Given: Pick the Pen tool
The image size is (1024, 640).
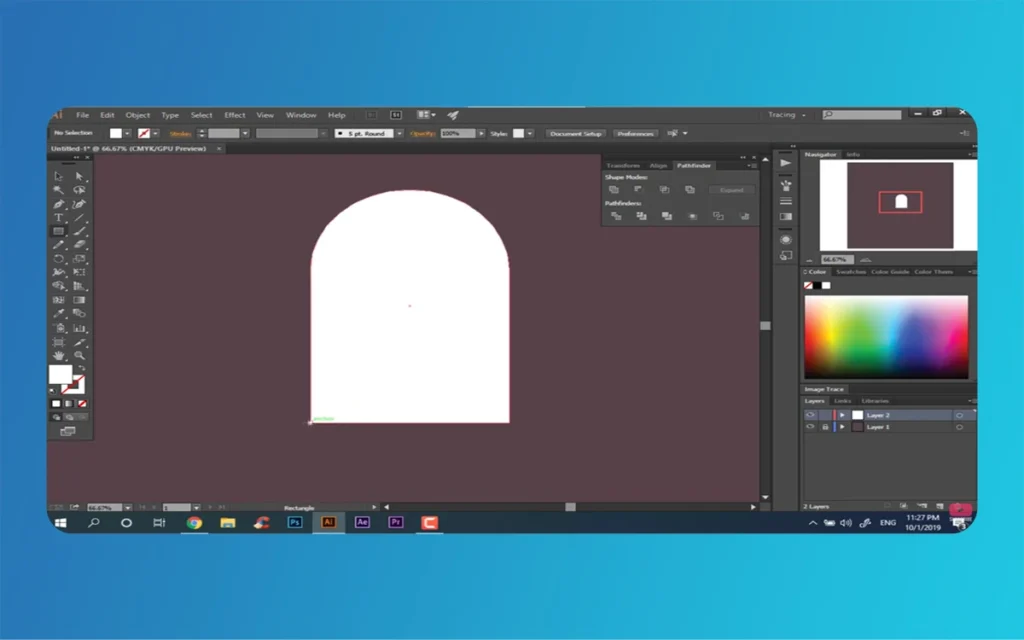Looking at the screenshot, I should tap(59, 204).
